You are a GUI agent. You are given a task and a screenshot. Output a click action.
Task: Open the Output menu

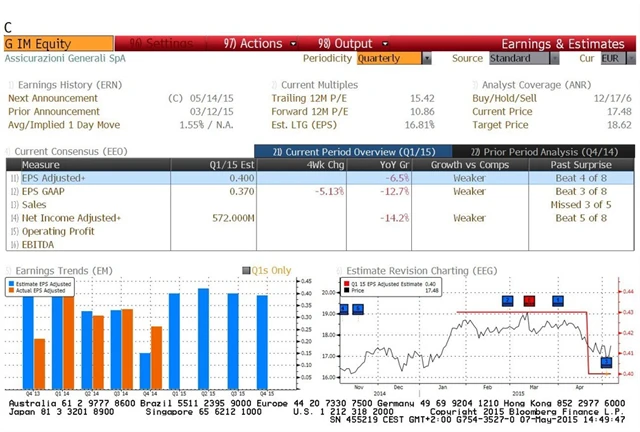coord(345,44)
